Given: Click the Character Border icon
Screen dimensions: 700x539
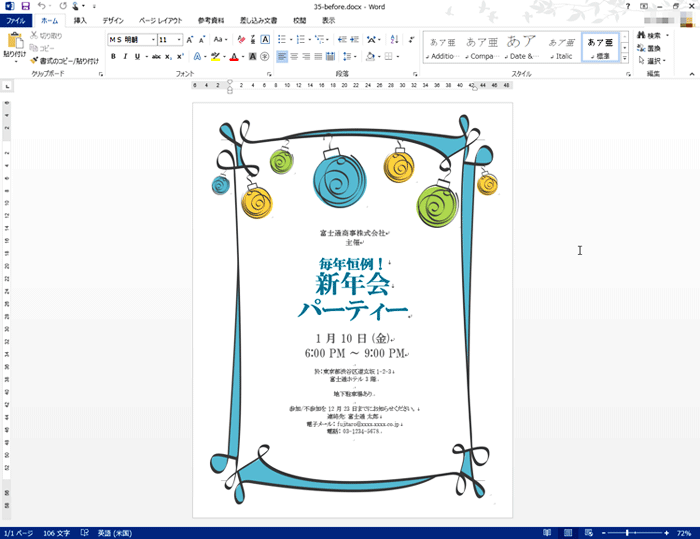Looking at the screenshot, I should tap(265, 40).
